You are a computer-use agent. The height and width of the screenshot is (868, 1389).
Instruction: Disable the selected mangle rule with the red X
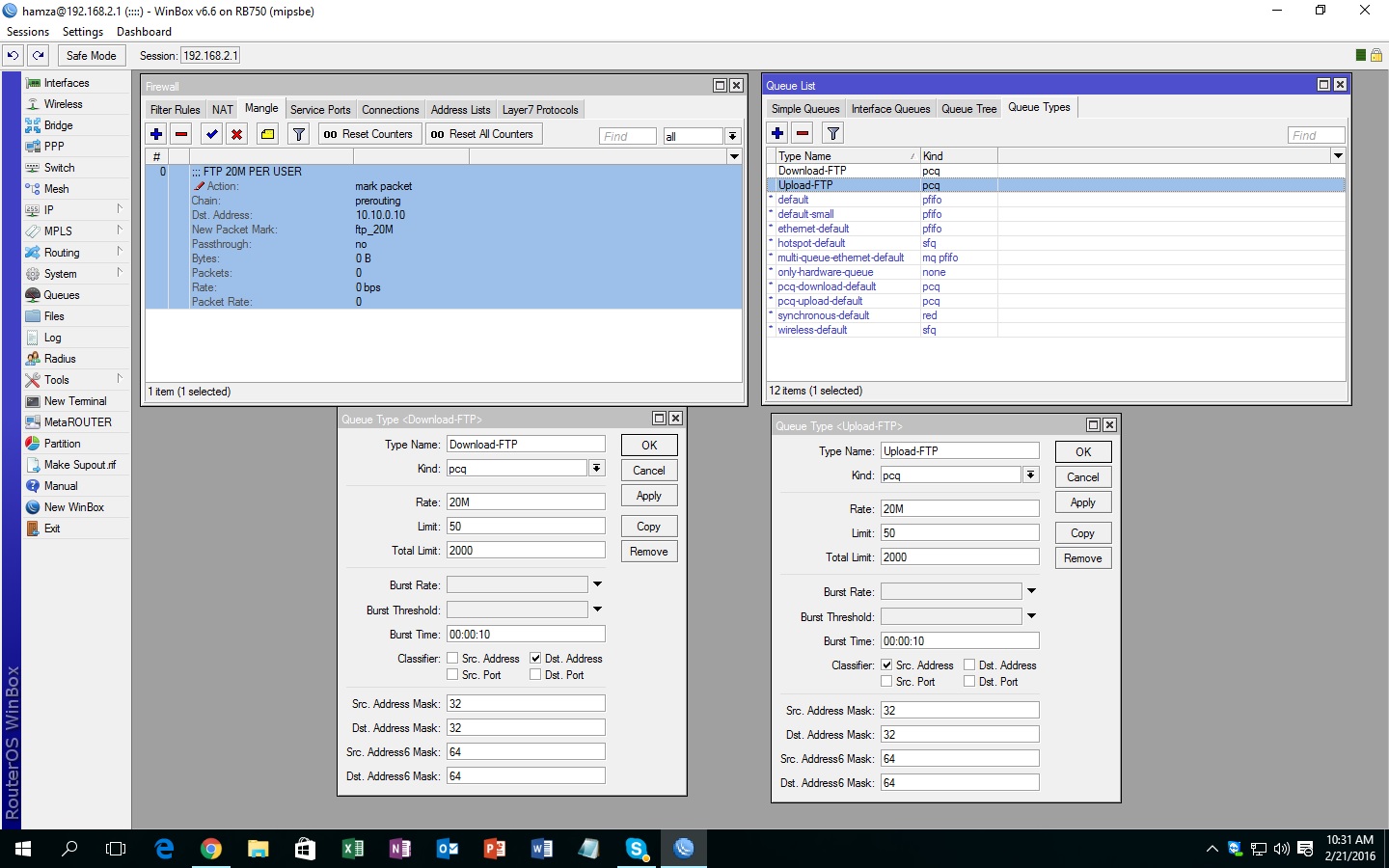(x=236, y=134)
